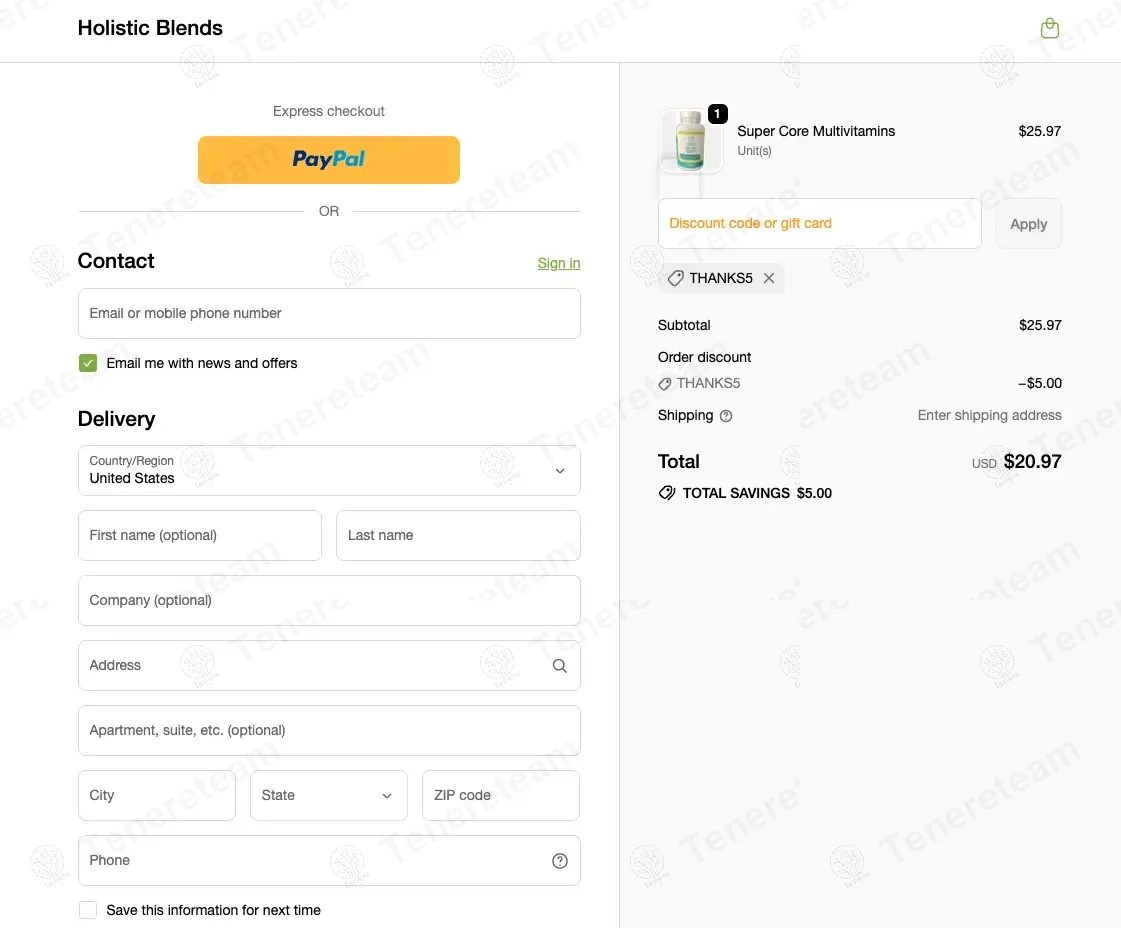
Task: Click the phone field help icon
Action: (x=560, y=861)
